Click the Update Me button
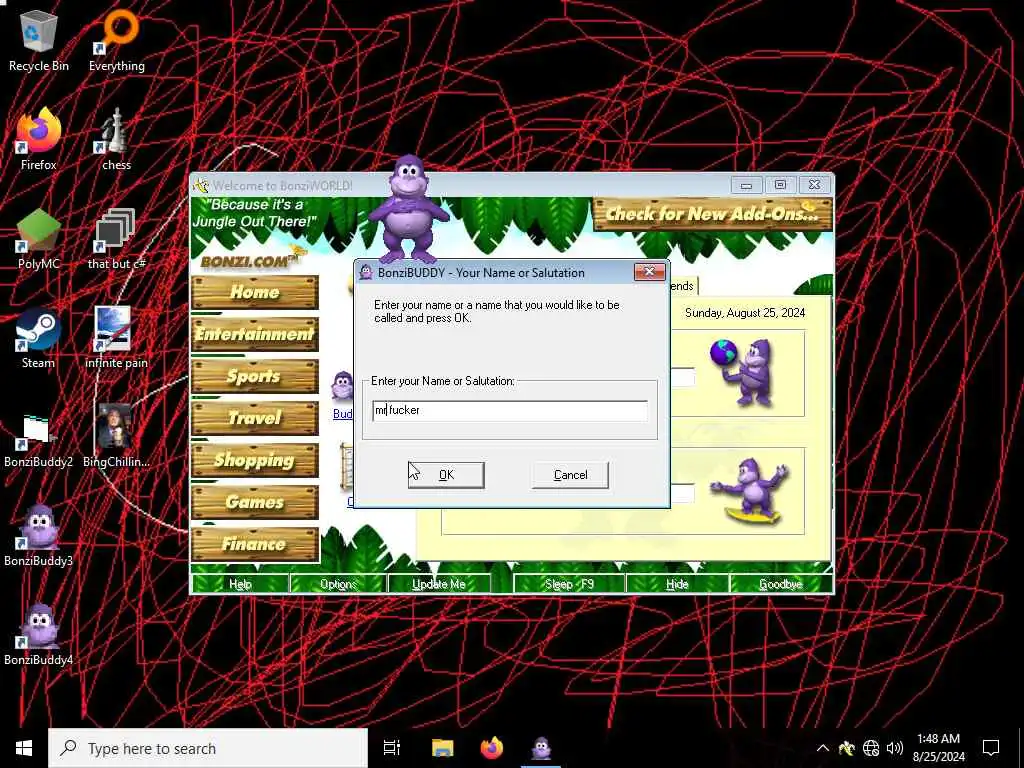 [439, 584]
